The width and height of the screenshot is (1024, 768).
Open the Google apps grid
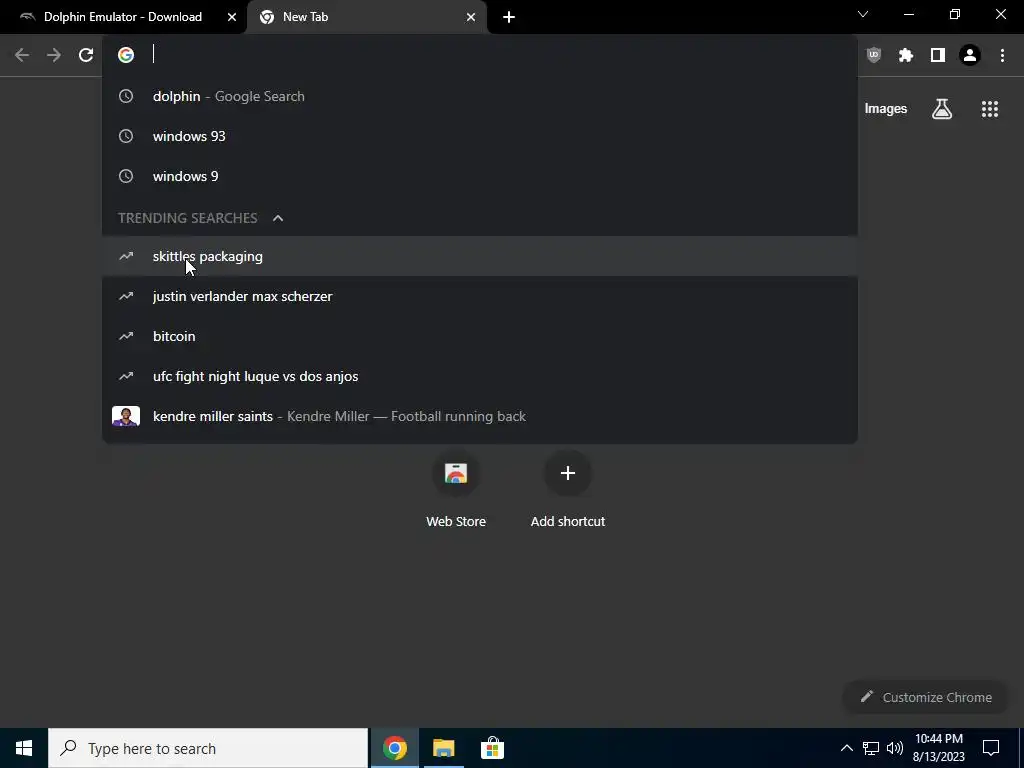990,109
